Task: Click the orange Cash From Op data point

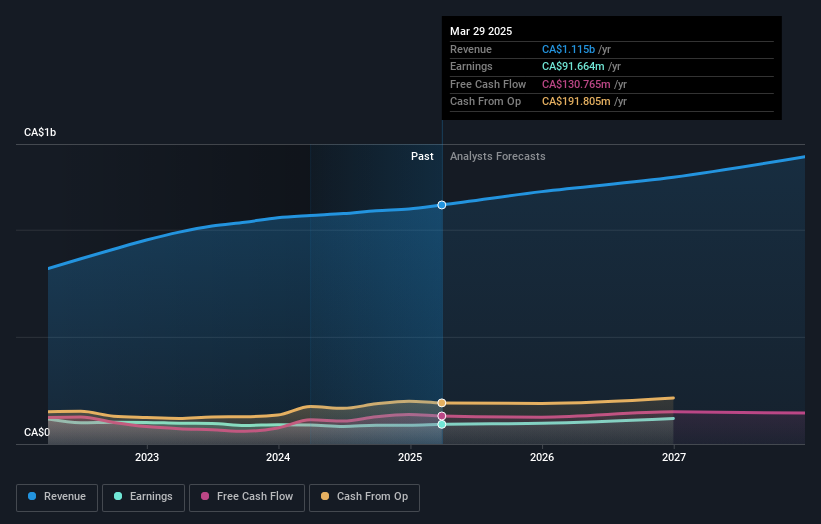Action: (x=442, y=403)
